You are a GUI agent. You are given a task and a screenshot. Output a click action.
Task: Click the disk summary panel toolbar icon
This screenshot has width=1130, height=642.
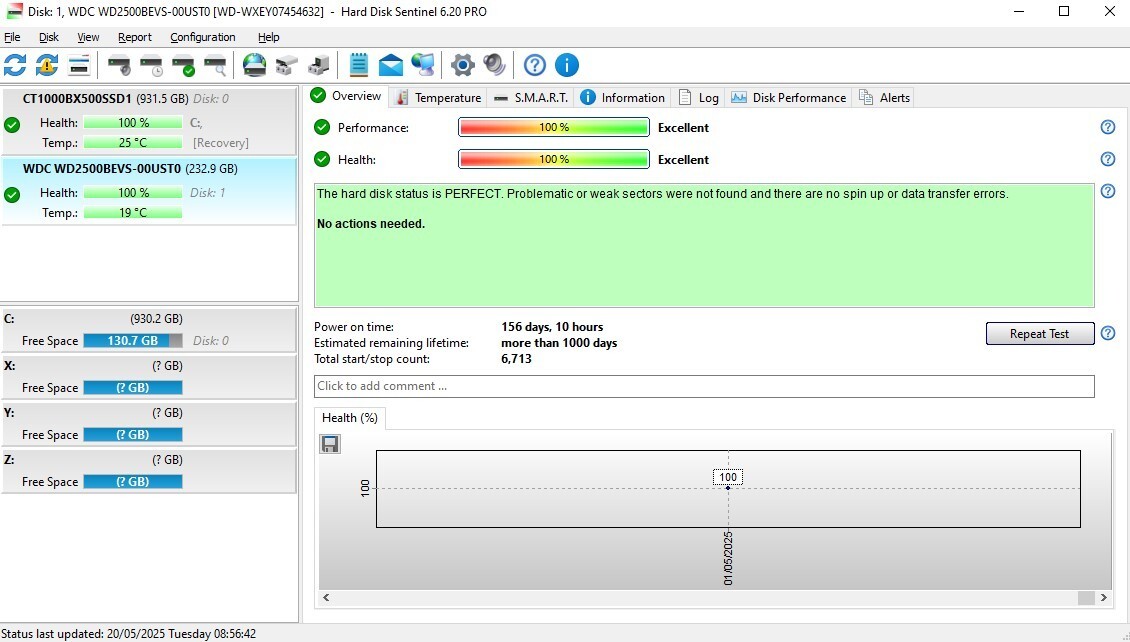pos(79,66)
